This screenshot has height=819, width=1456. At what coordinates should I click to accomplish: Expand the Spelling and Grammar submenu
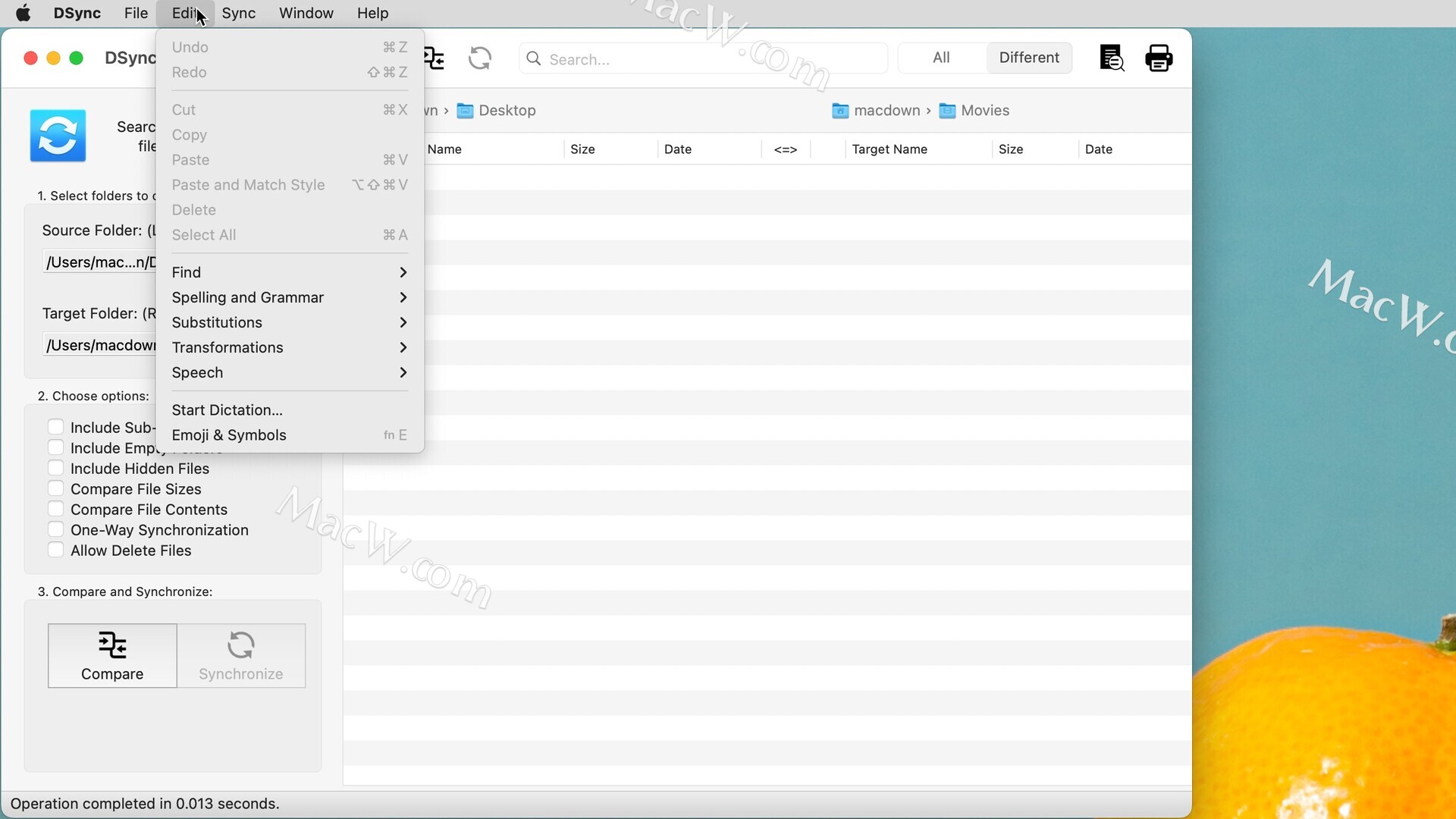click(290, 297)
